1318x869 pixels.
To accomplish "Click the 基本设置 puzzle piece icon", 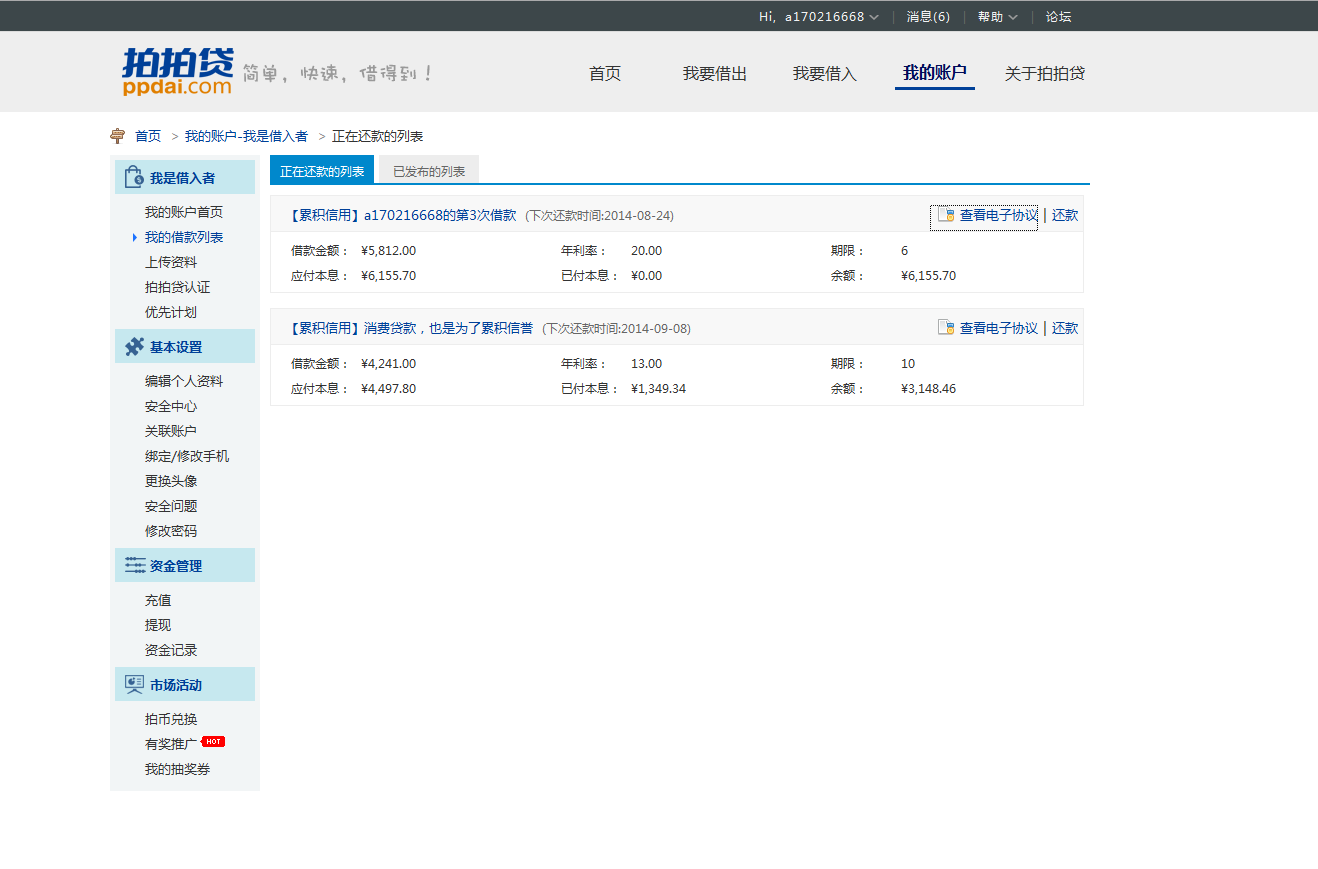I will 134,347.
